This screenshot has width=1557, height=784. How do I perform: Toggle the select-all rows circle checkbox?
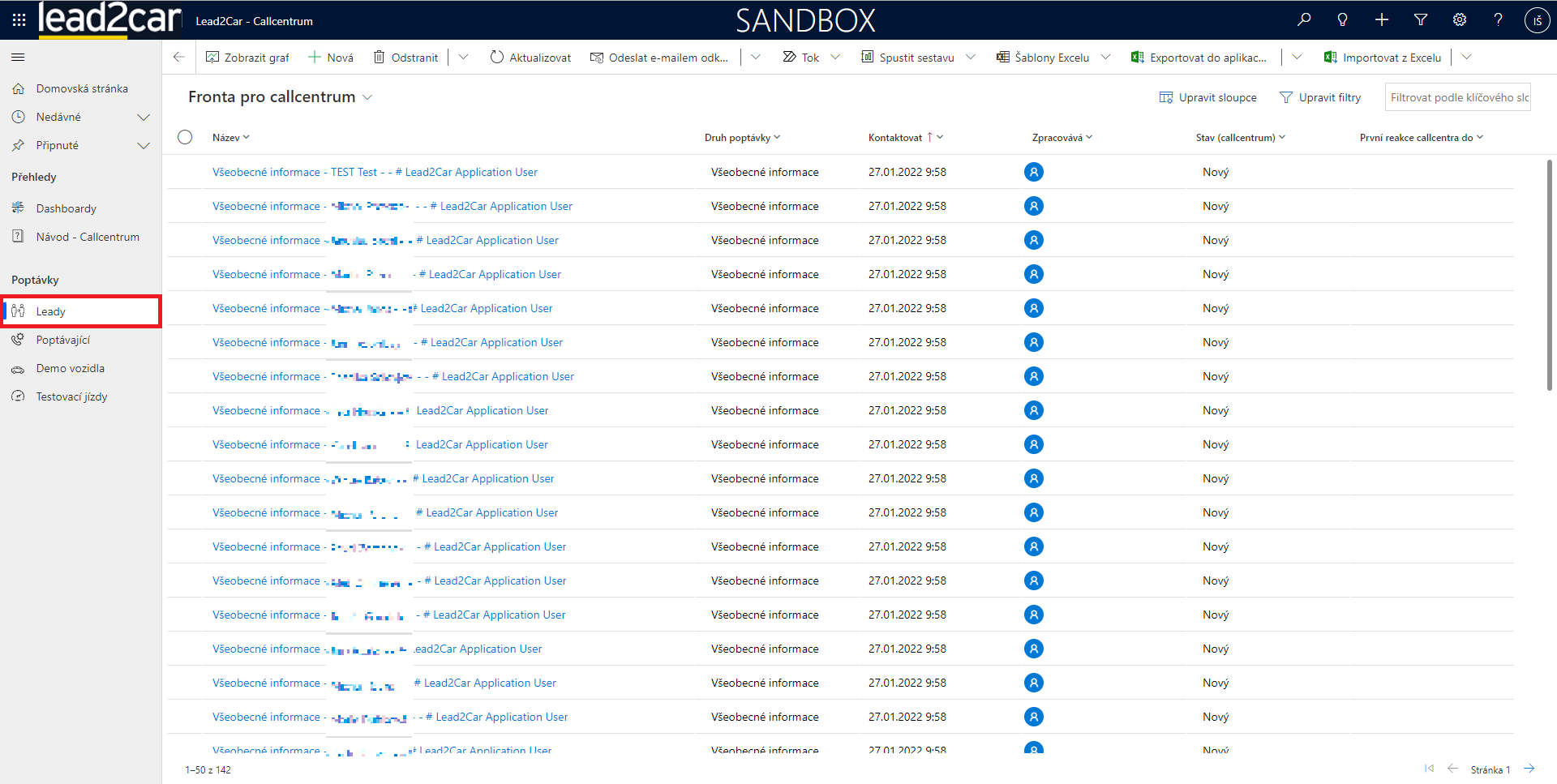(x=185, y=137)
